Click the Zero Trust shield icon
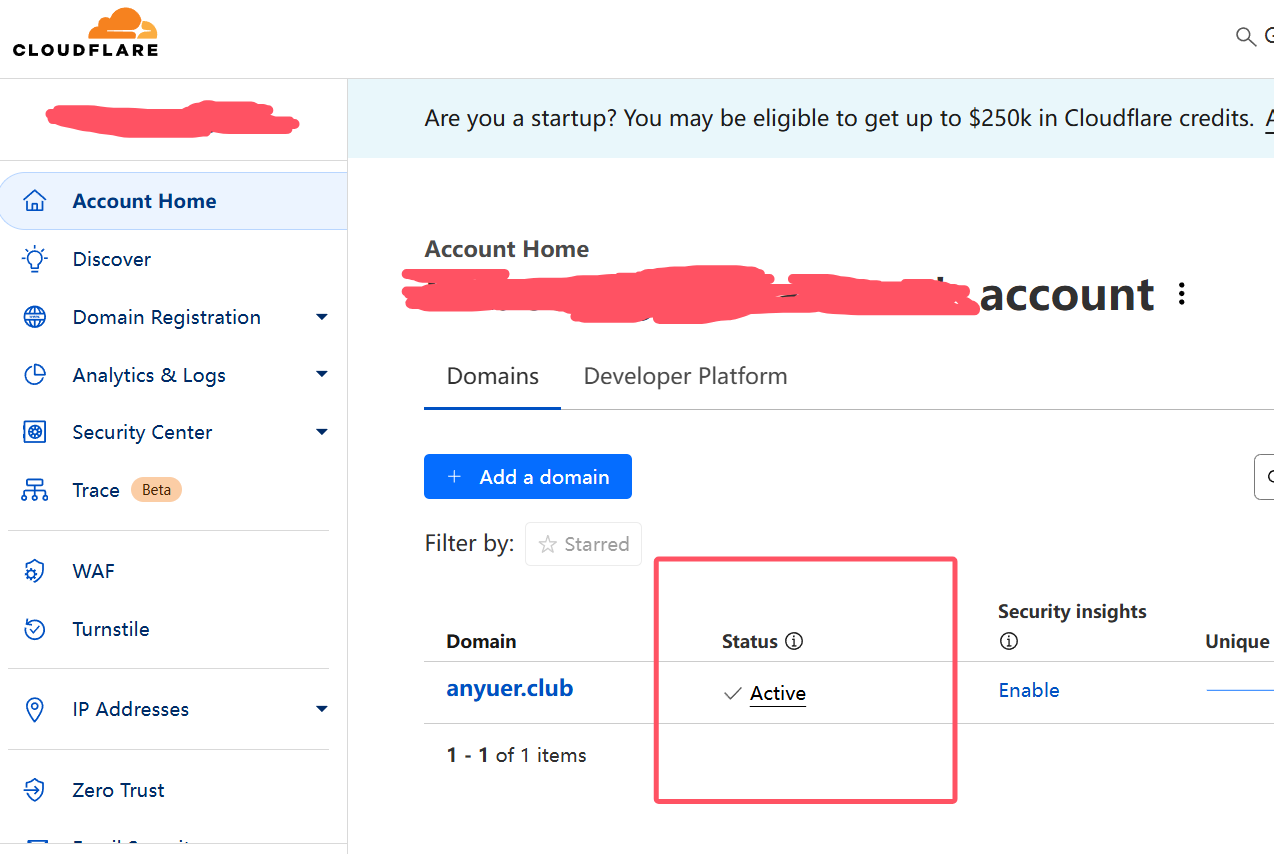The image size is (1274, 854). point(34,790)
